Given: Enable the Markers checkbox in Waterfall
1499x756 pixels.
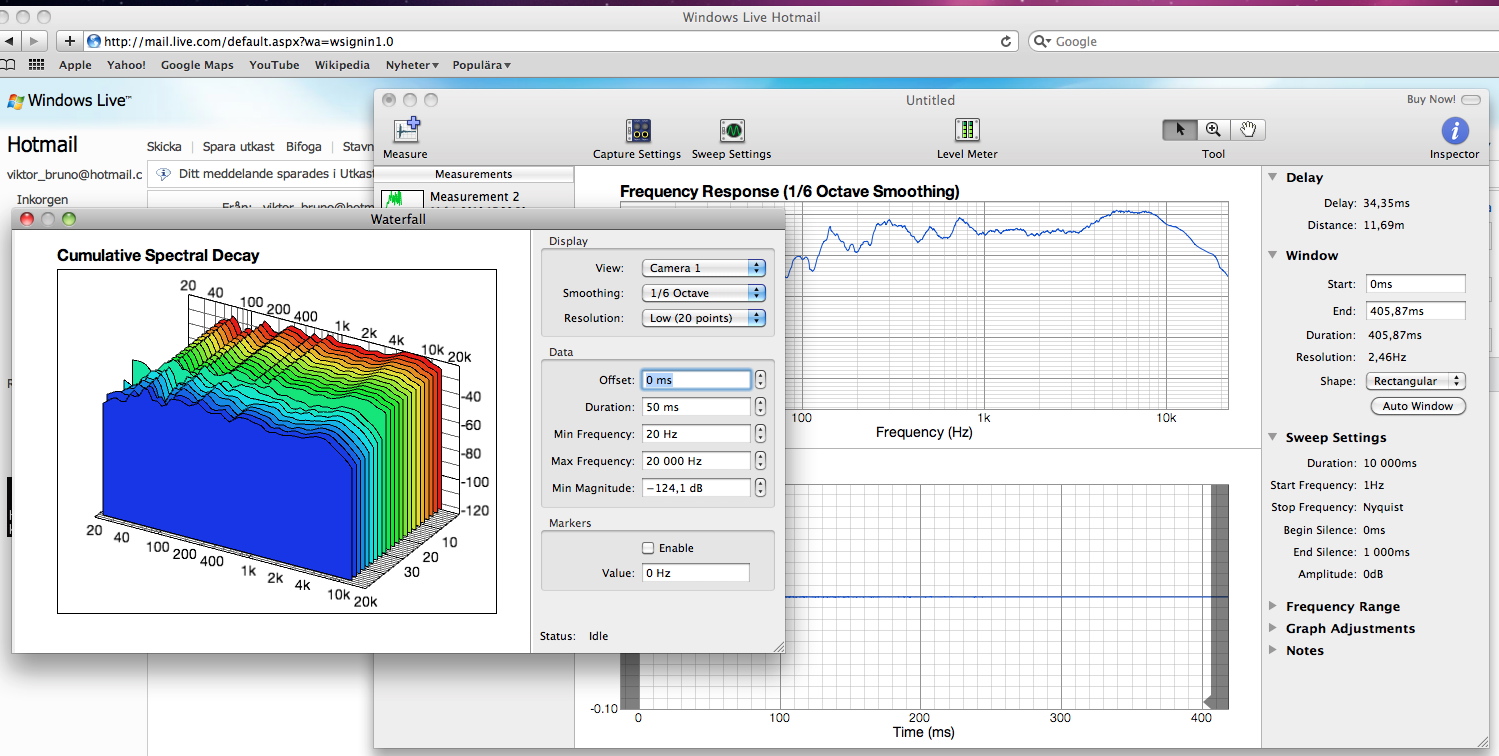Looking at the screenshot, I should (648, 548).
